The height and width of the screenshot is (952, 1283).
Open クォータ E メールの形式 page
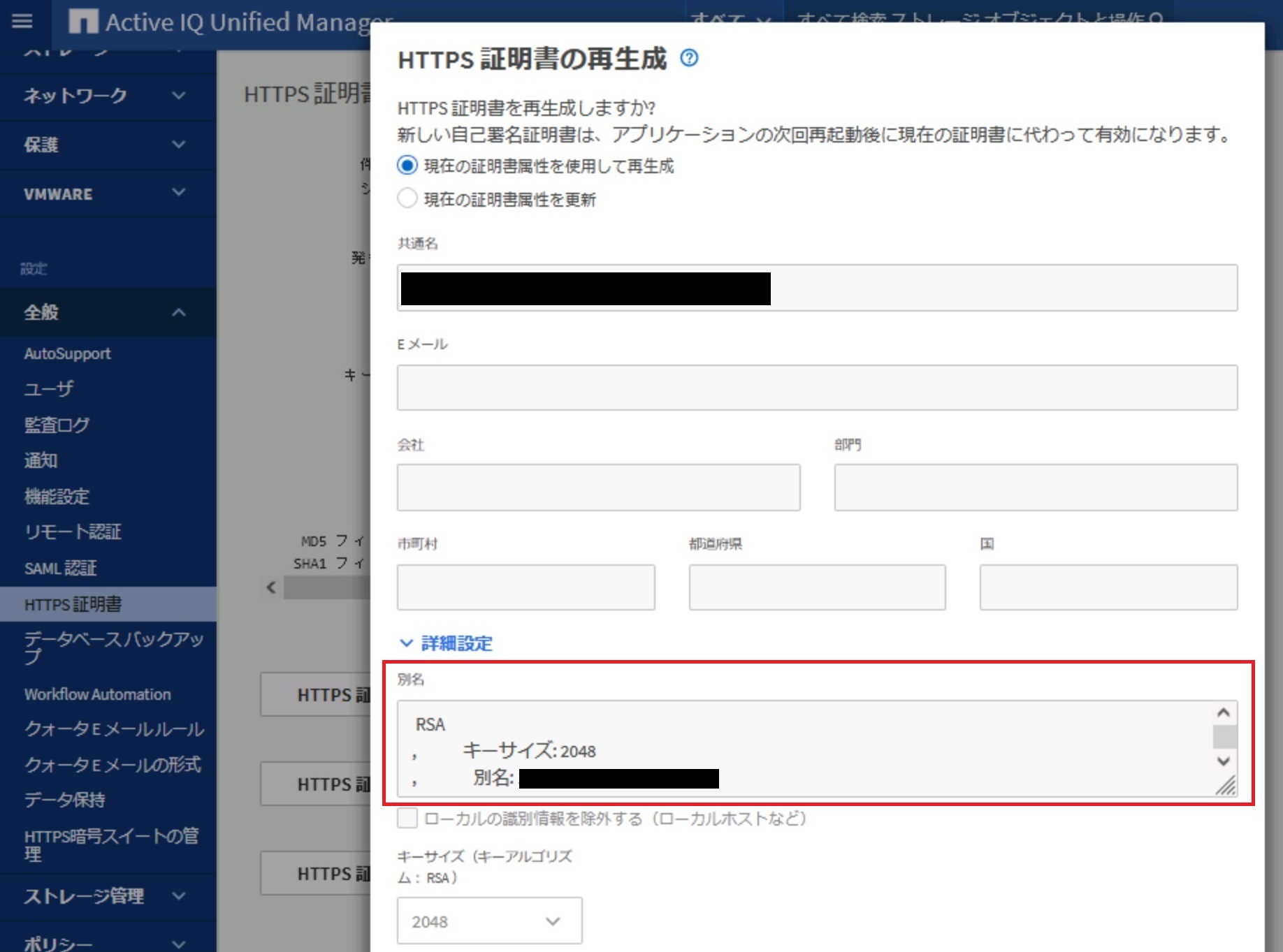point(113,765)
